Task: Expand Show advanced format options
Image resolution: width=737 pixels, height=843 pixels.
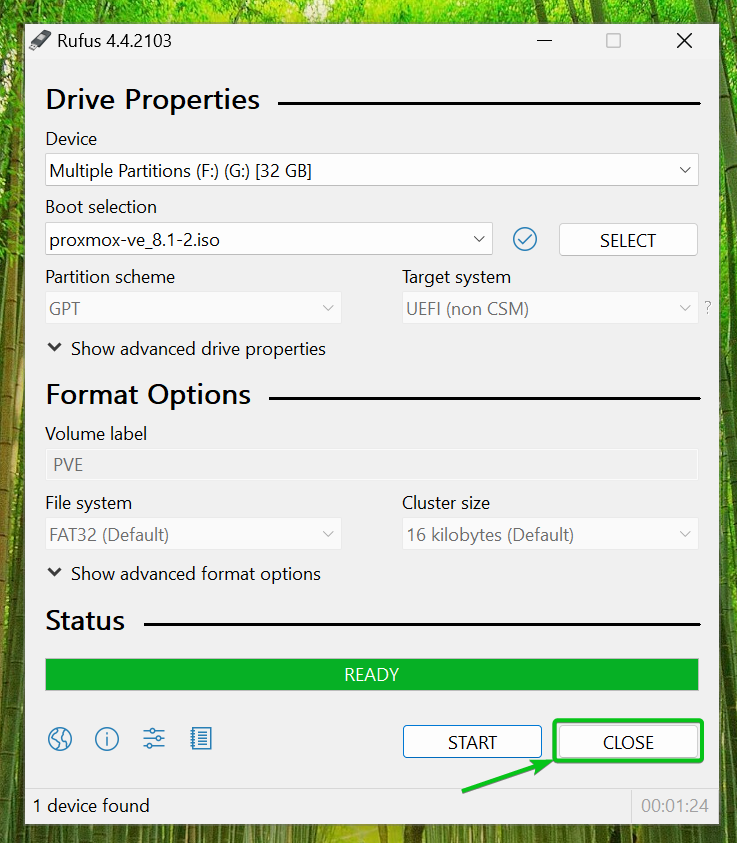Action: point(184,574)
